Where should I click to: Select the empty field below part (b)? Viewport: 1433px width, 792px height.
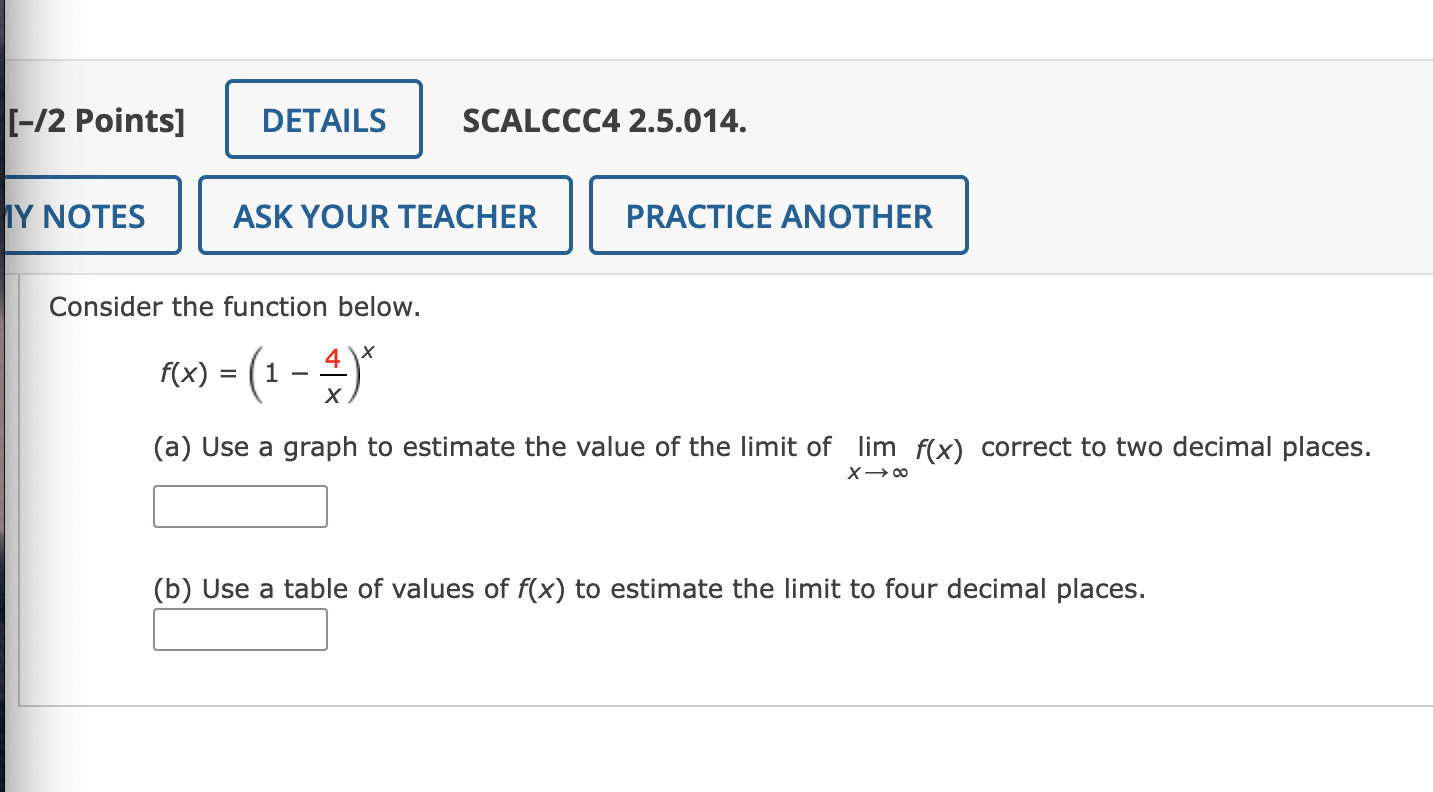(x=240, y=629)
